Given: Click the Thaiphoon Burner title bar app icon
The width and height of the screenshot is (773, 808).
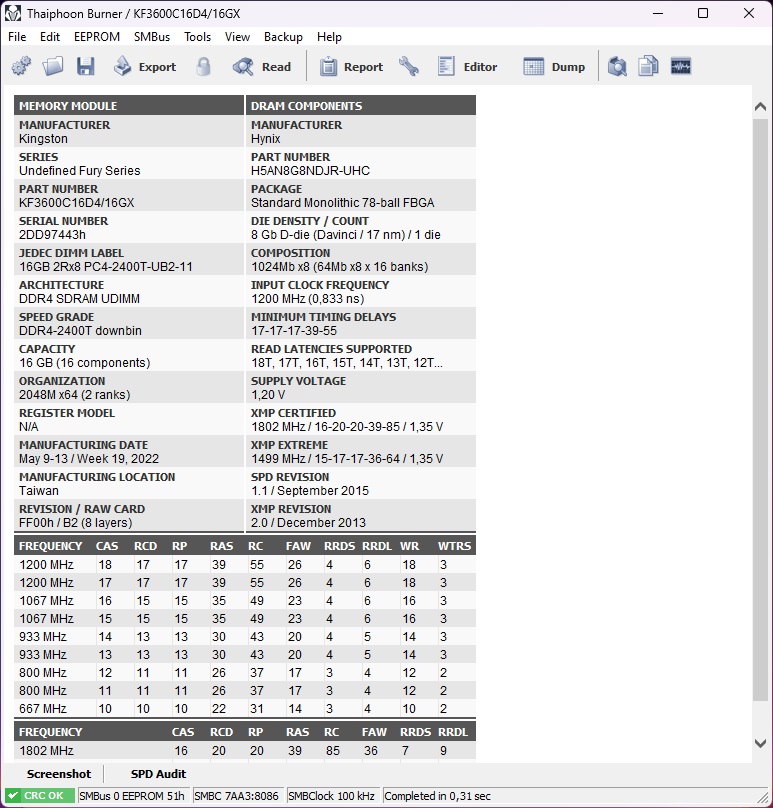Looking at the screenshot, I should click(x=13, y=13).
